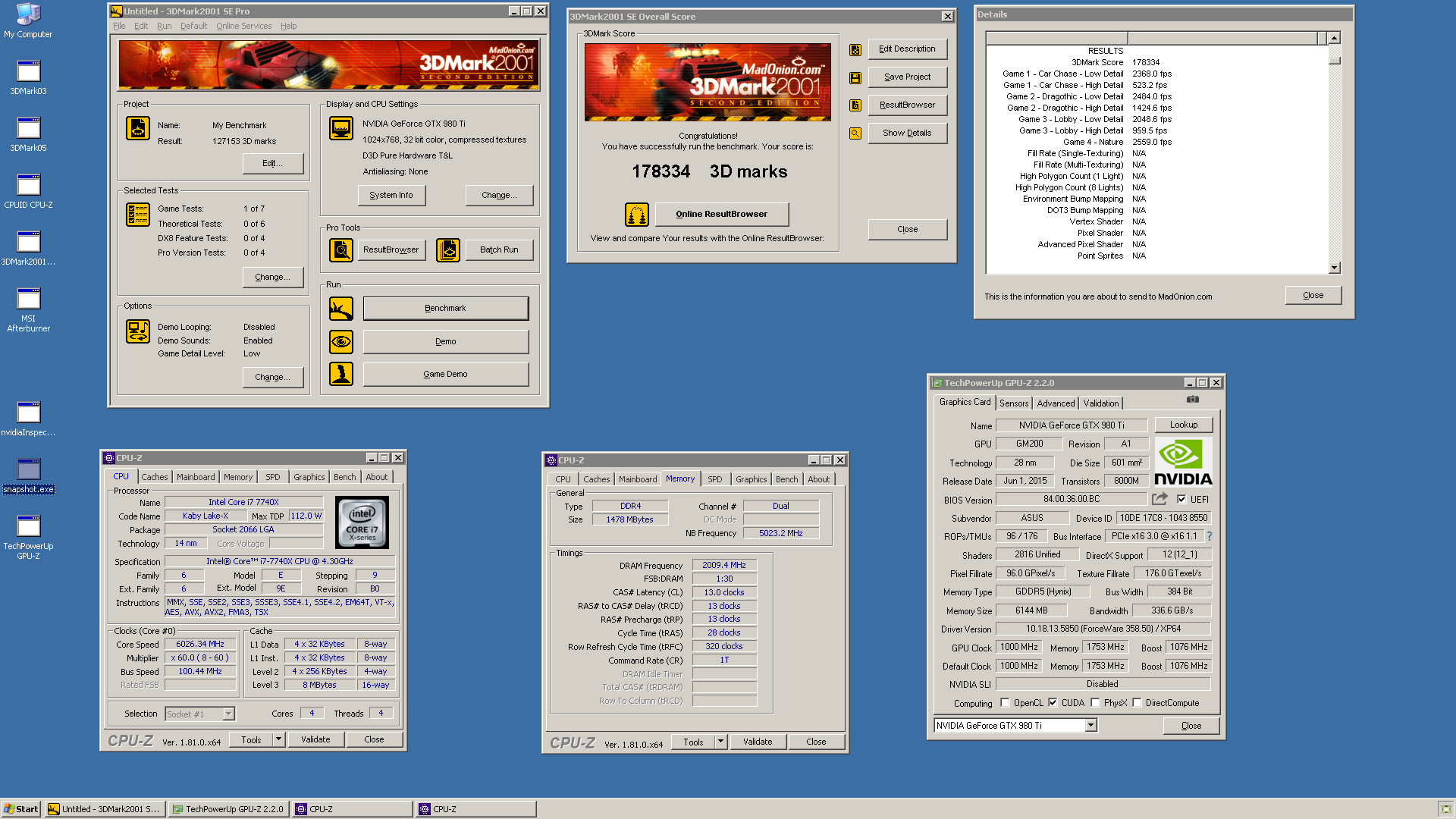Viewport: 1456px width, 819px height.
Task: Click the Windows Start button
Action: click(21, 809)
